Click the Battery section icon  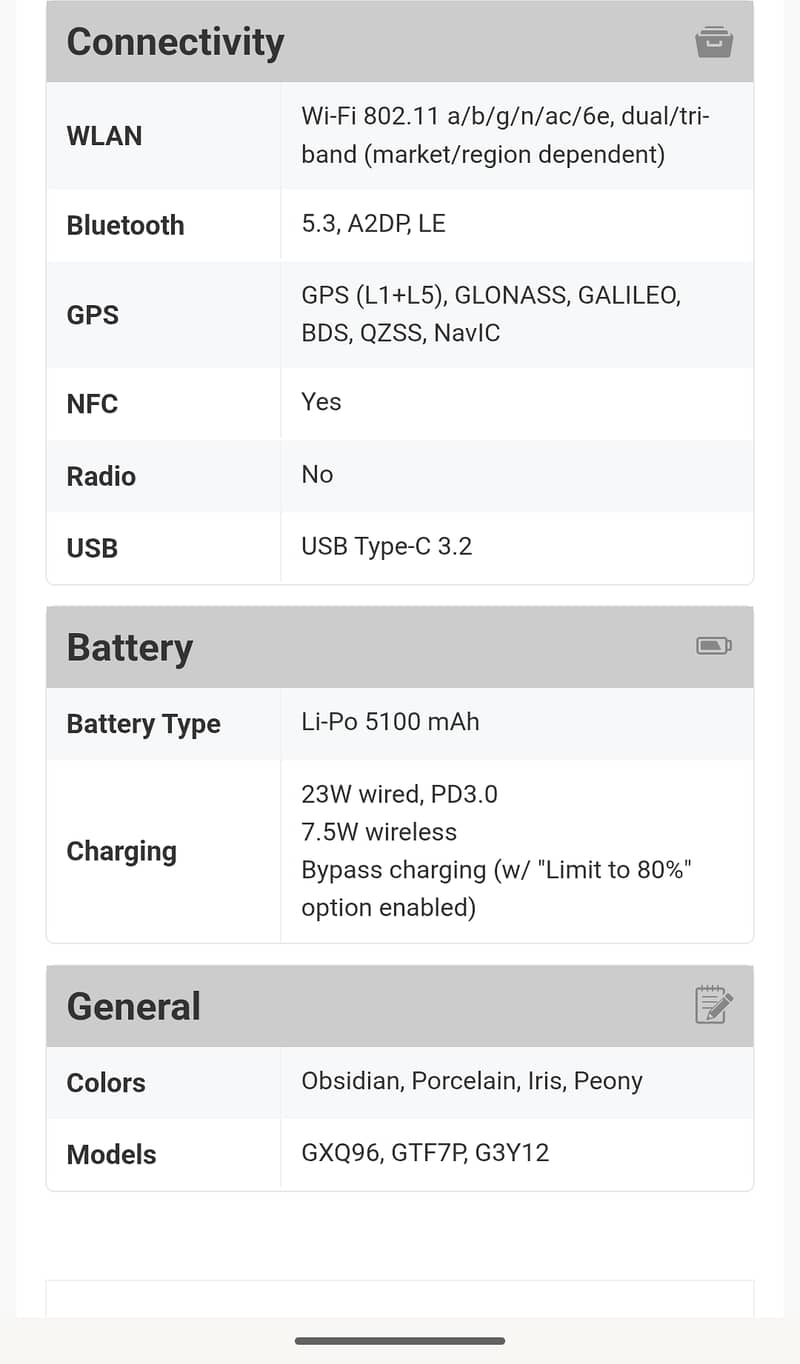pos(714,646)
